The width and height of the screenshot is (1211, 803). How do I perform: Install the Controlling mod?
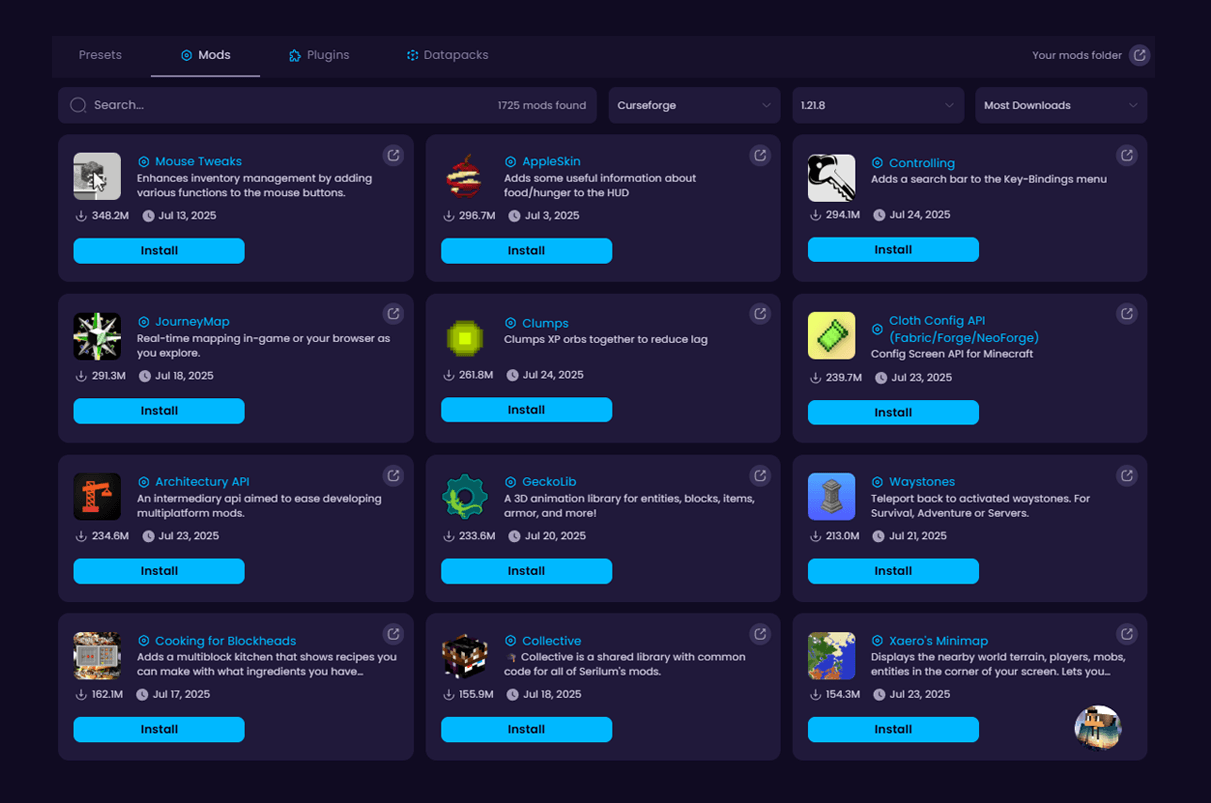coord(893,250)
